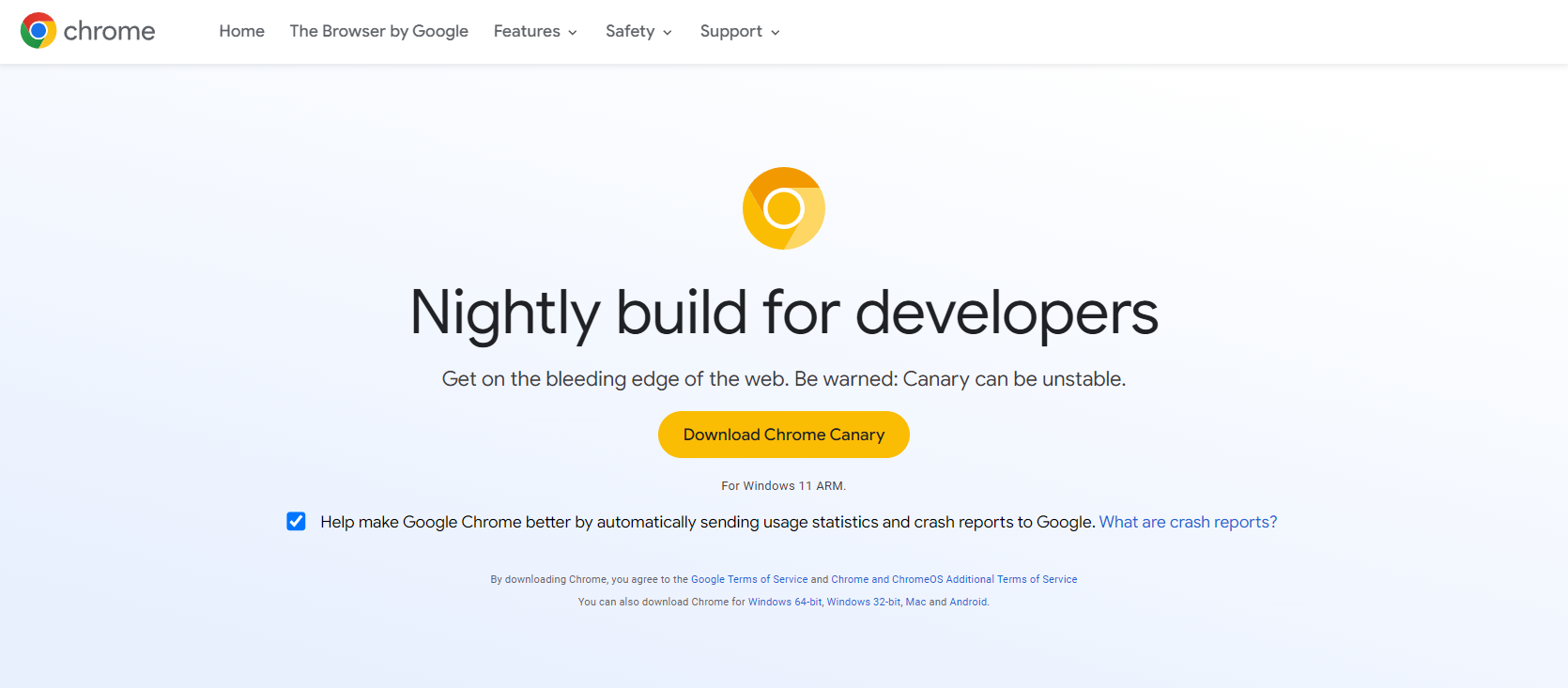Open the 'What are crash reports?' link
The height and width of the screenshot is (688, 1568).
click(x=1188, y=522)
